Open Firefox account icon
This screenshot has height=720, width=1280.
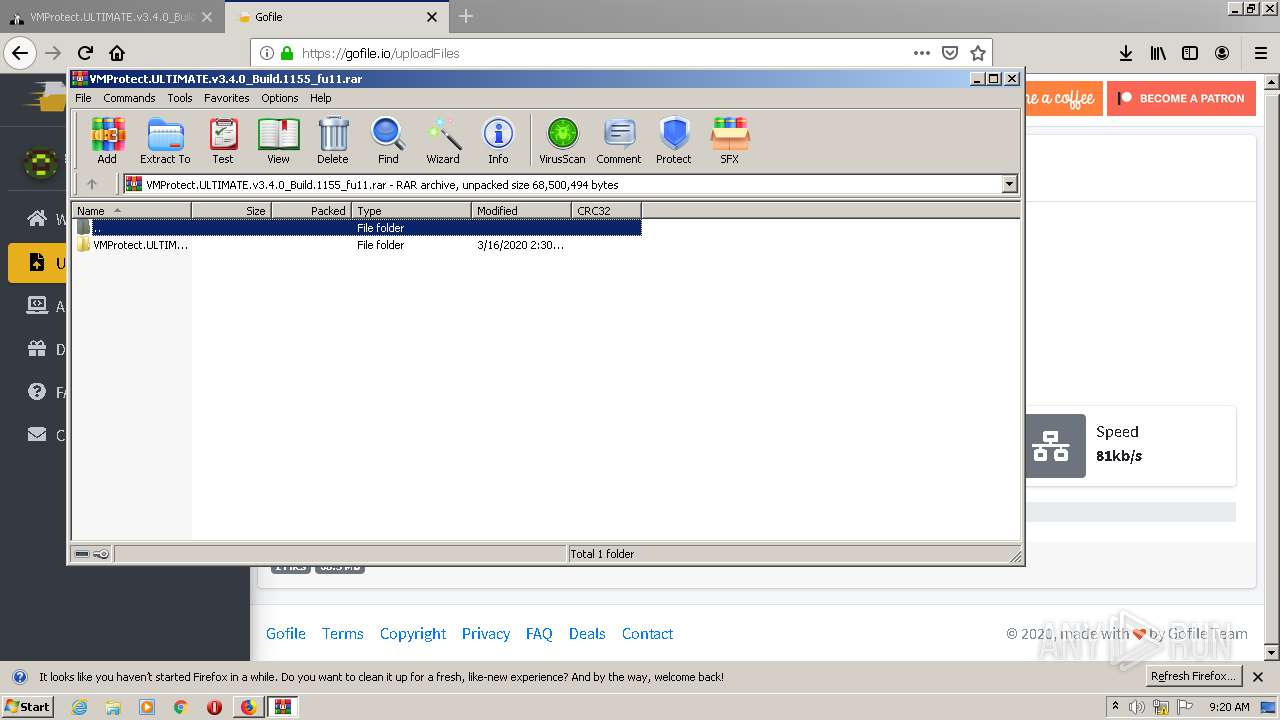[x=1222, y=53]
